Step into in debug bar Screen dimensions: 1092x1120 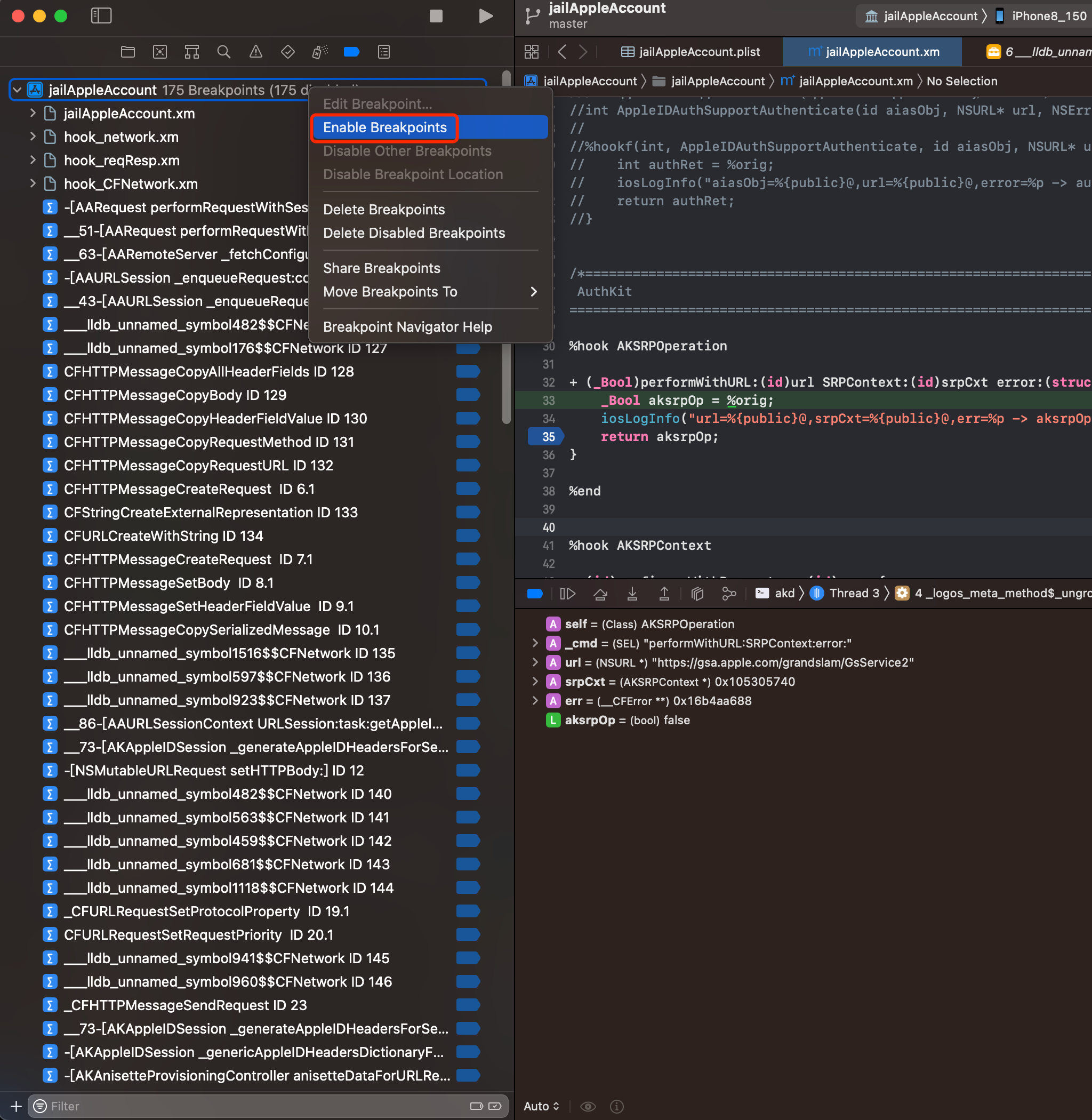click(632, 593)
